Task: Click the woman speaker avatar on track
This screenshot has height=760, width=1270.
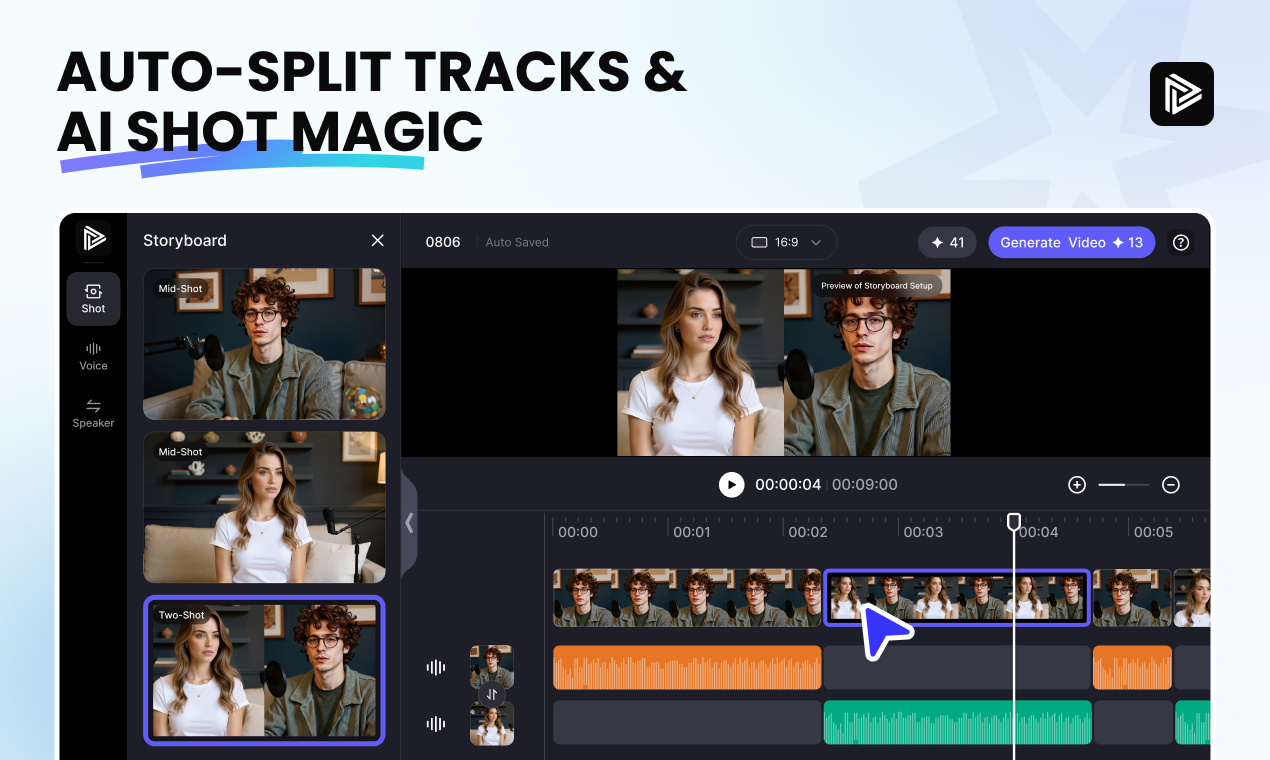Action: click(492, 724)
